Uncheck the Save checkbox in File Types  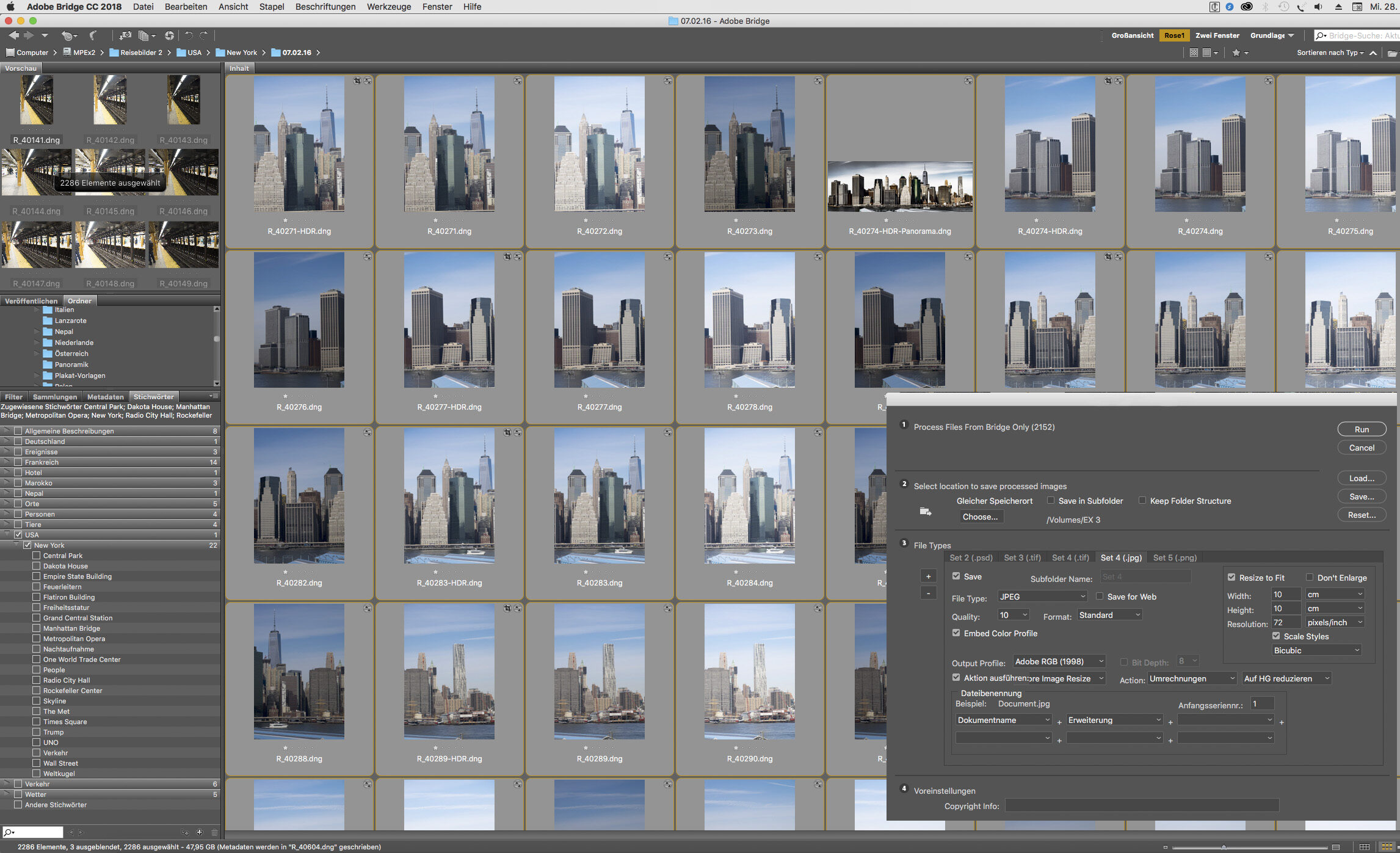point(956,576)
